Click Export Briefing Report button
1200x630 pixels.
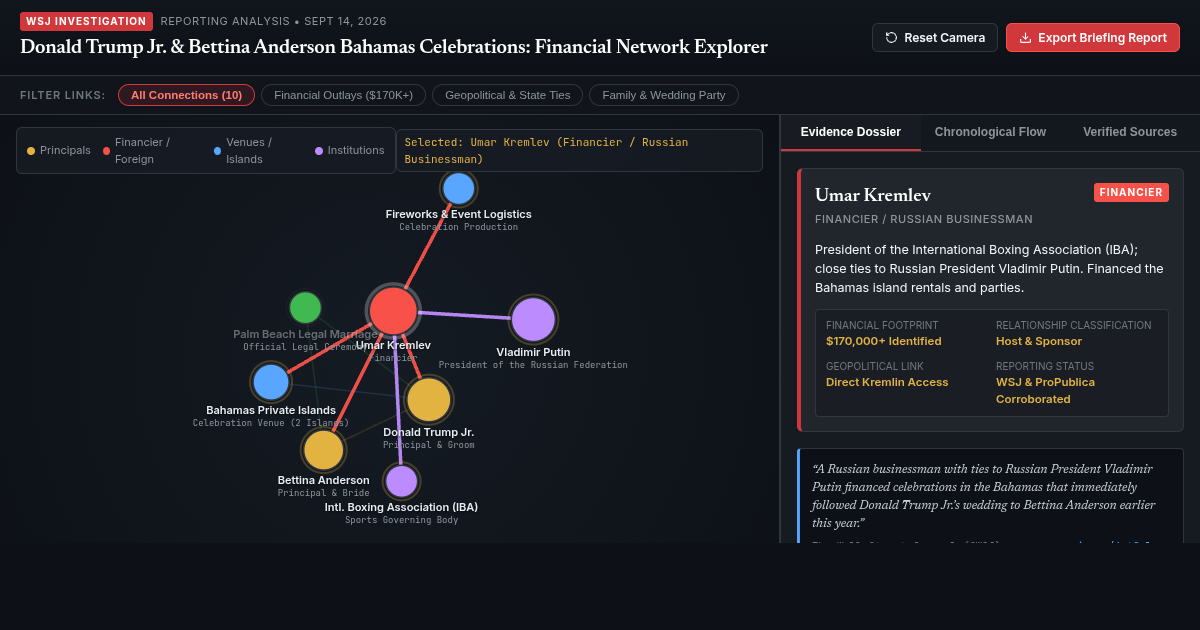click(x=1093, y=38)
